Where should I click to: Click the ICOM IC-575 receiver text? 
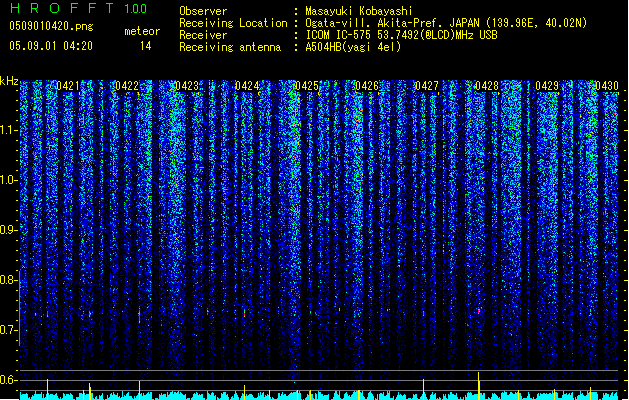coord(401,35)
